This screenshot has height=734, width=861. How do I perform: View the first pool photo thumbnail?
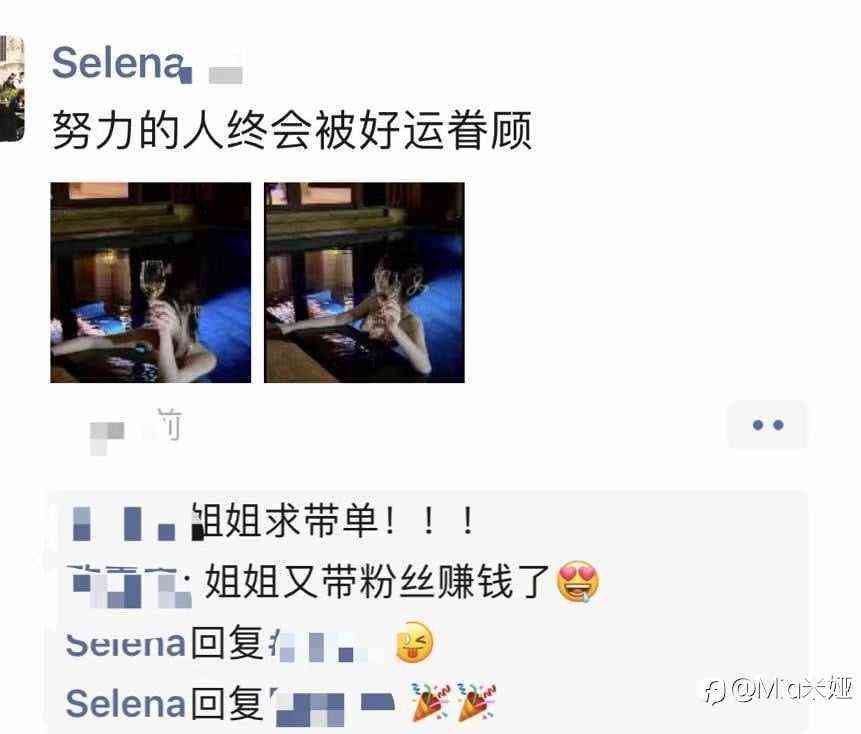point(150,282)
